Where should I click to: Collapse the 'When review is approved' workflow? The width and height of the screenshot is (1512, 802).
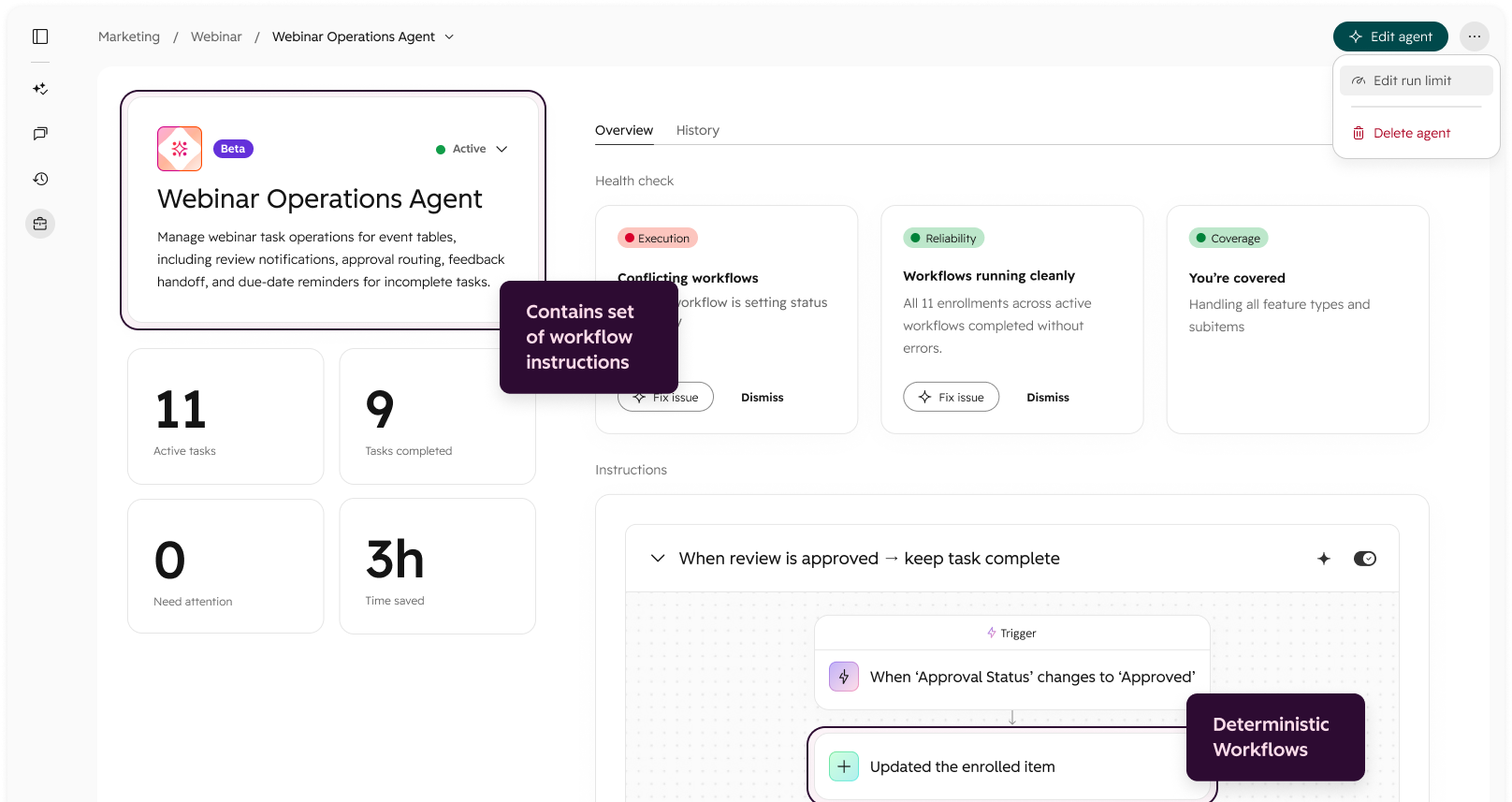click(x=658, y=559)
